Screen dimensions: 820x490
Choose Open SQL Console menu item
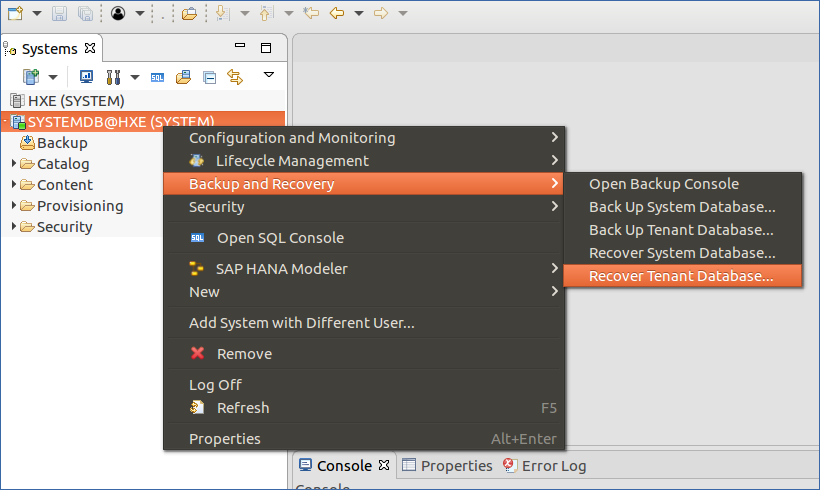(x=364, y=238)
